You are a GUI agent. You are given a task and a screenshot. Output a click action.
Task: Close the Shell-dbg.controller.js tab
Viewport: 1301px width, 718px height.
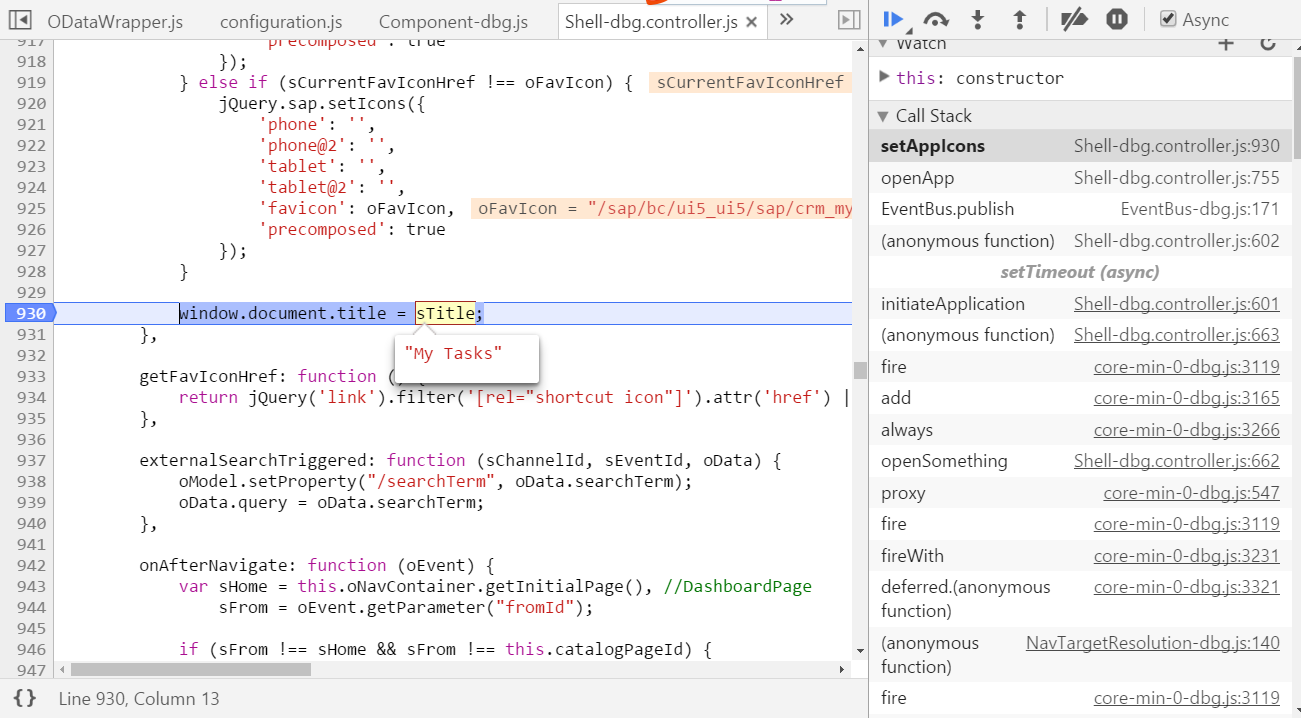click(x=752, y=20)
